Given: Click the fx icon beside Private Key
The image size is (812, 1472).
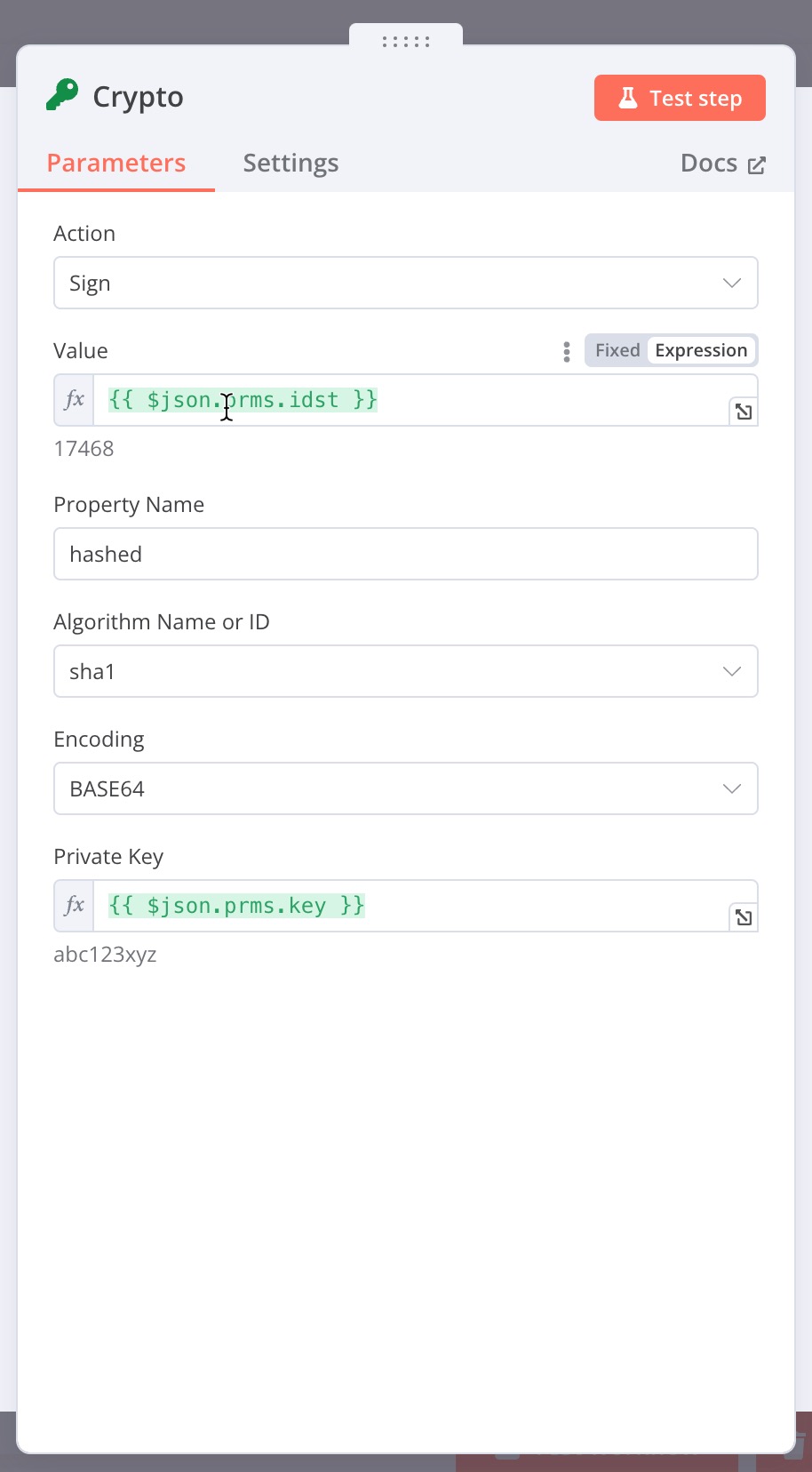Looking at the screenshot, I should click(75, 906).
